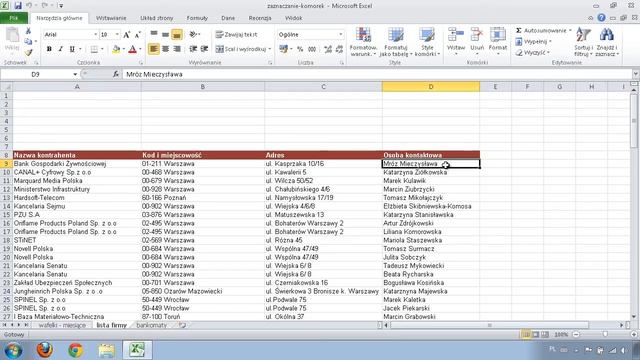Open the Excel Help question mark icon

(x=601, y=18)
